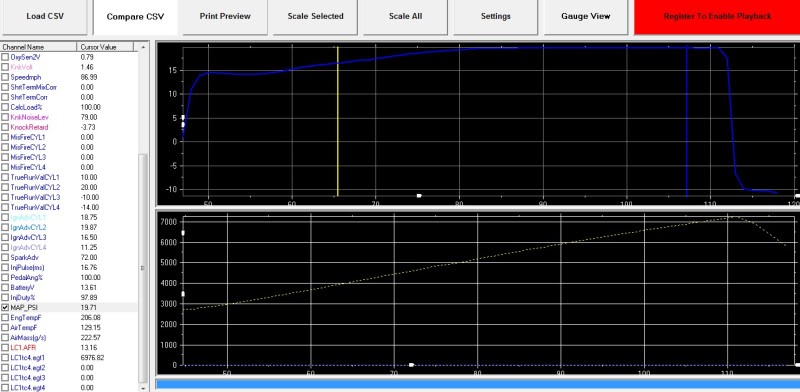Enable the SparkAdv checkbox
The height and width of the screenshot is (392, 800).
[x=5, y=257]
